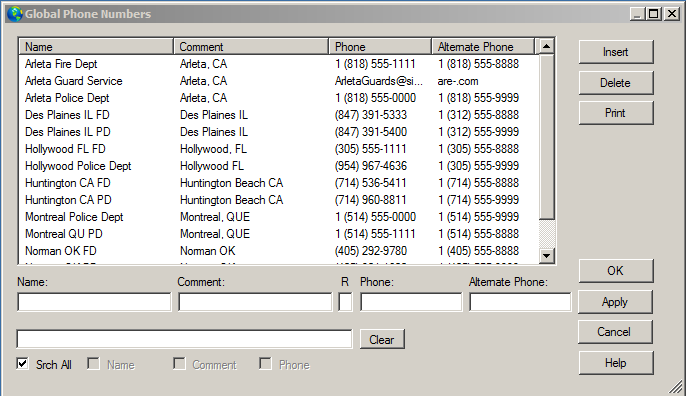686x396 pixels.
Task: Select the Hollywood FL FD row
Action: (279, 149)
